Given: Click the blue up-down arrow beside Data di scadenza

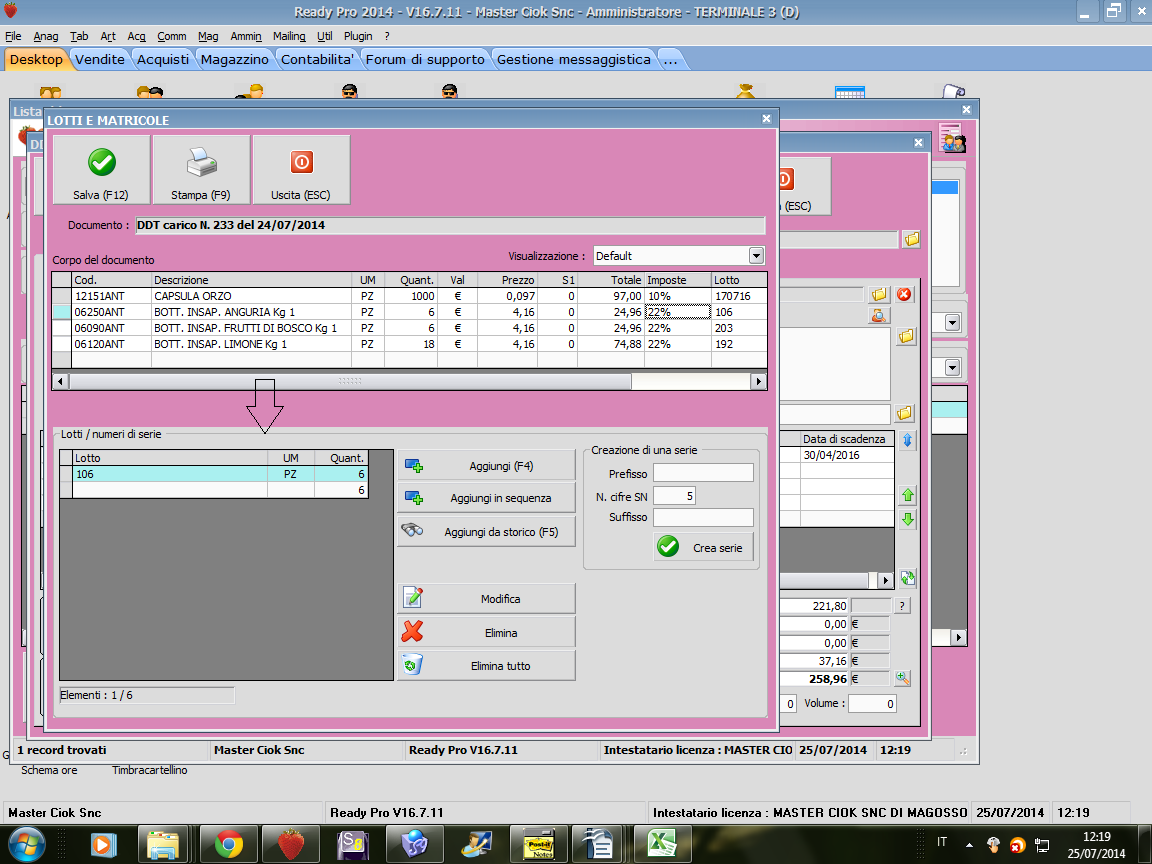Looking at the screenshot, I should (x=907, y=440).
